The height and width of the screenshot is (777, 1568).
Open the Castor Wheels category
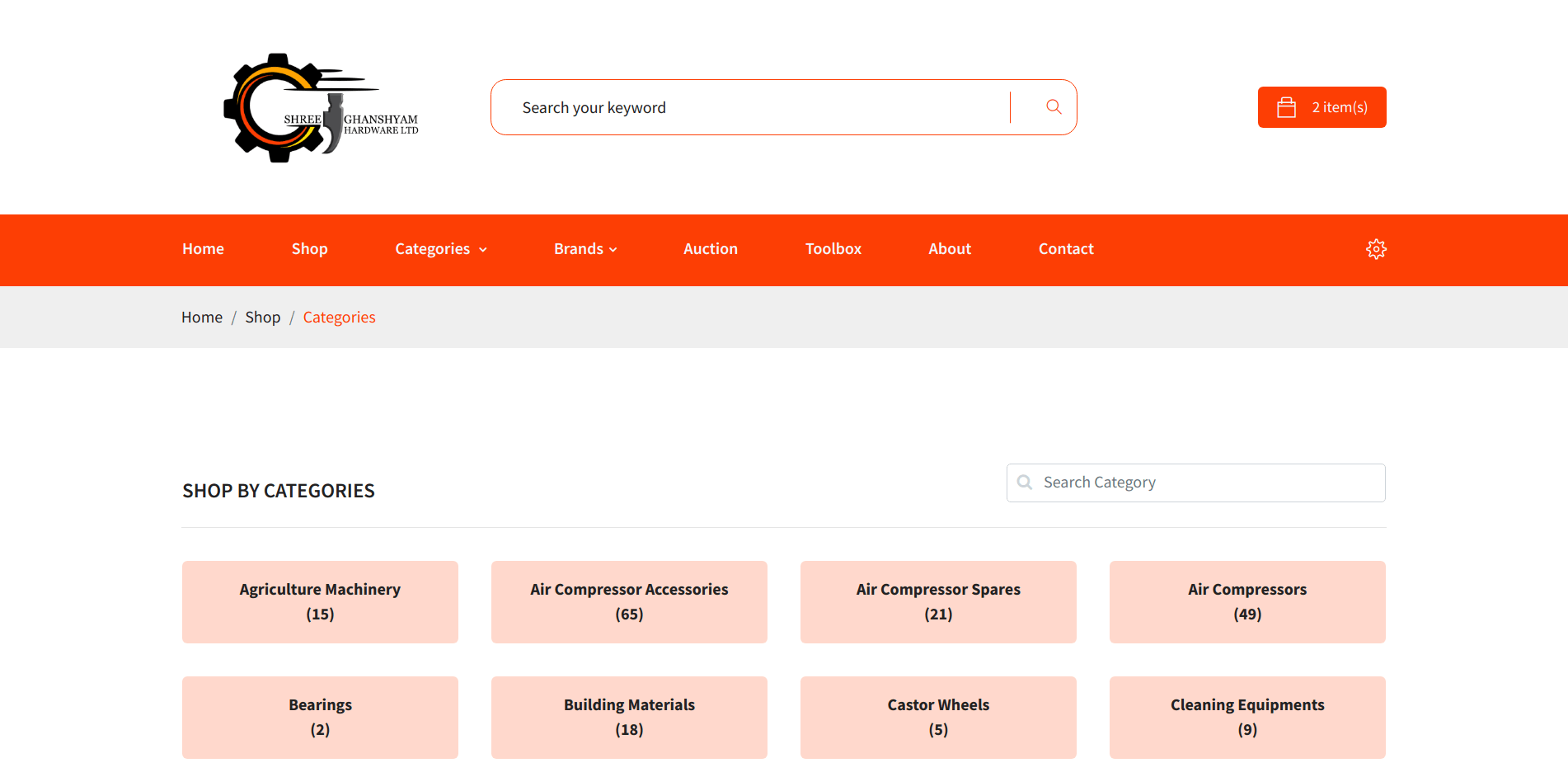tap(937, 717)
